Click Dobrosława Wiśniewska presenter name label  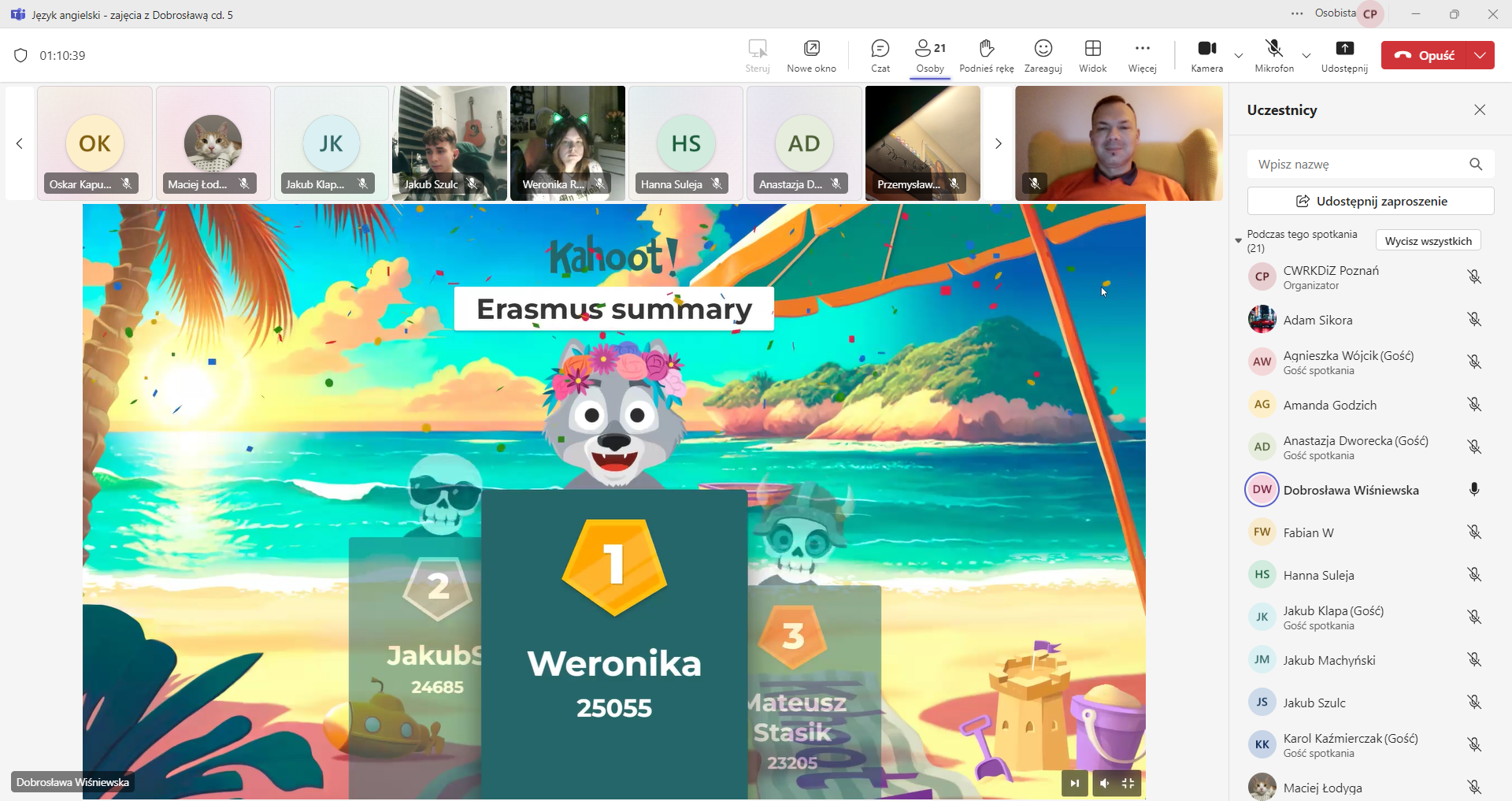tap(72, 782)
